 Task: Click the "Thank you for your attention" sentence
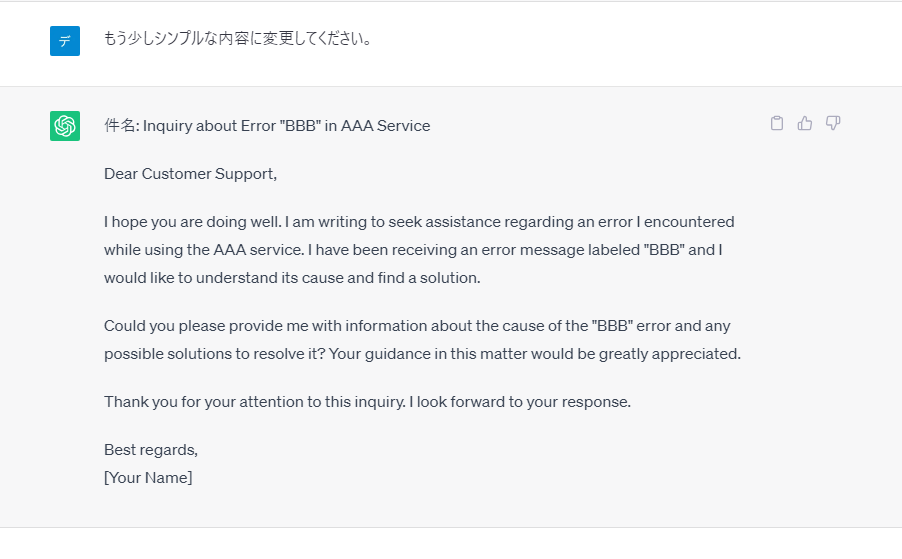[x=255, y=402]
